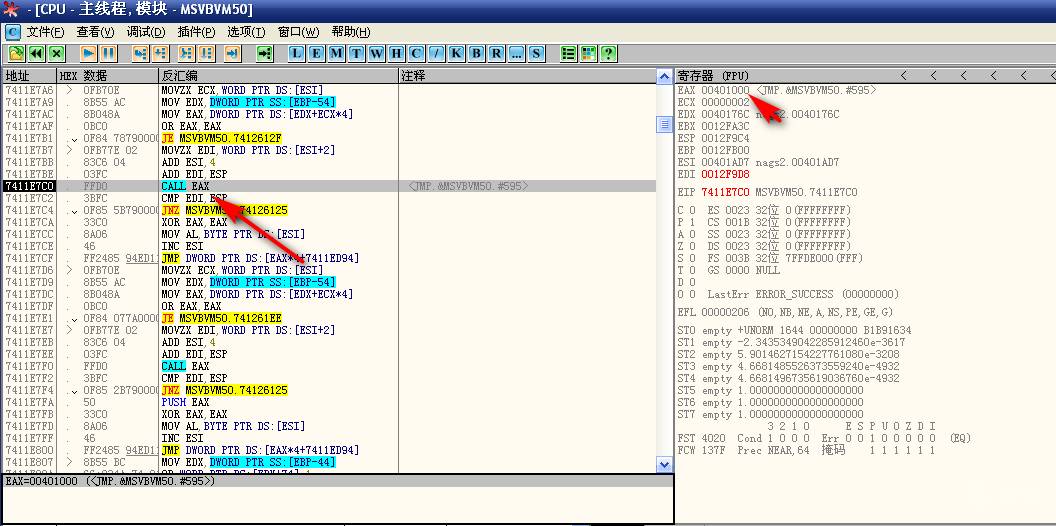Image resolution: width=1056 pixels, height=526 pixels.
Task: Run the program with the play icon
Action: tap(88, 54)
